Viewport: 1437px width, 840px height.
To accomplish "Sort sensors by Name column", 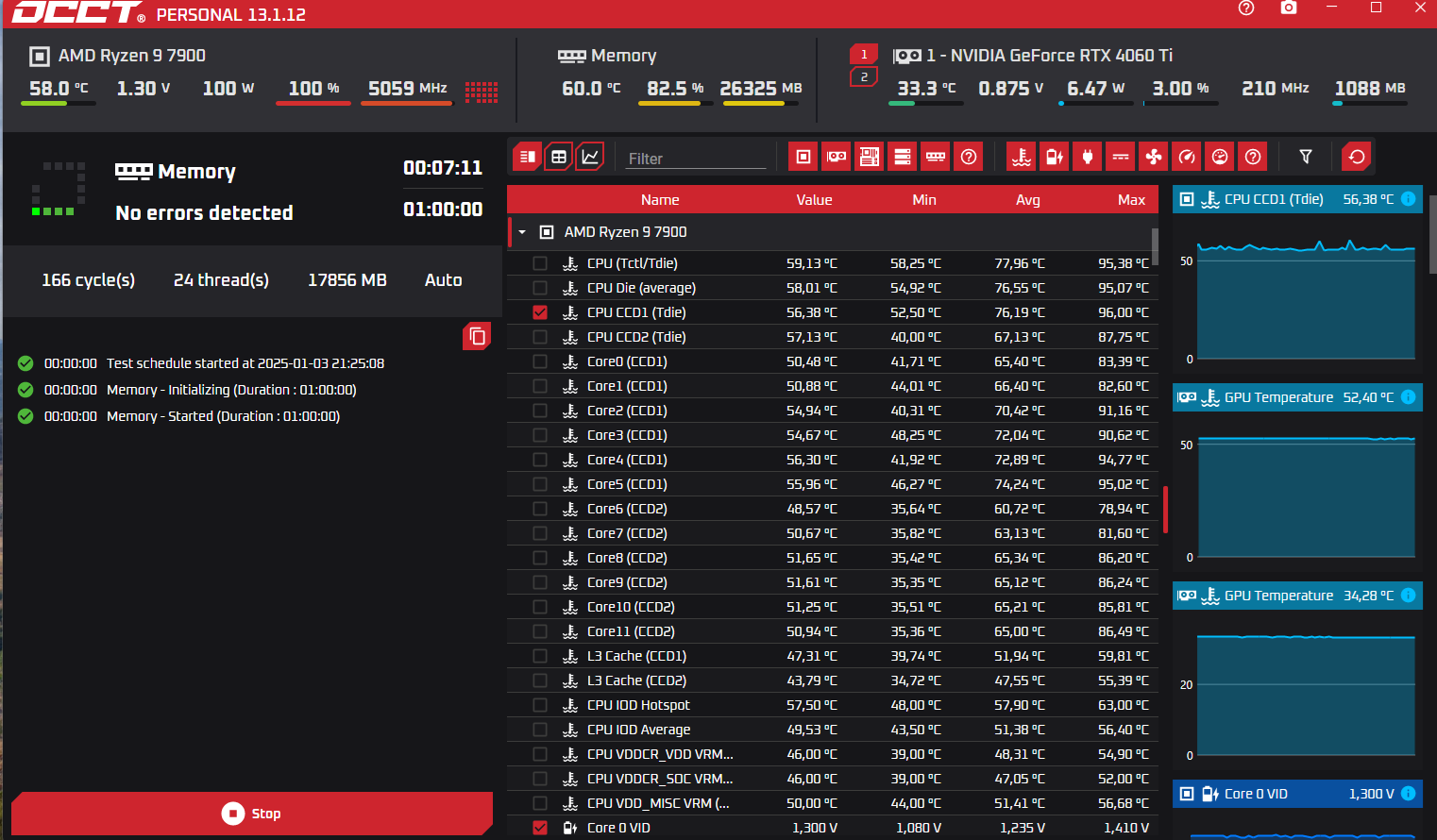I will click(660, 200).
